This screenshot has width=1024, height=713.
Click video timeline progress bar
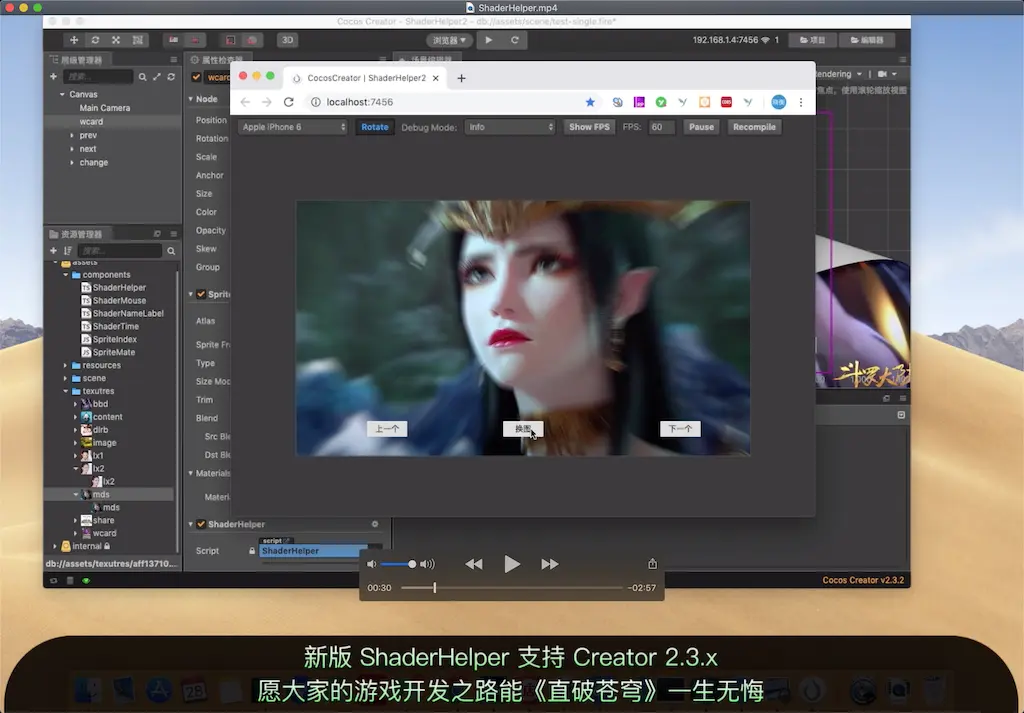click(x=512, y=588)
